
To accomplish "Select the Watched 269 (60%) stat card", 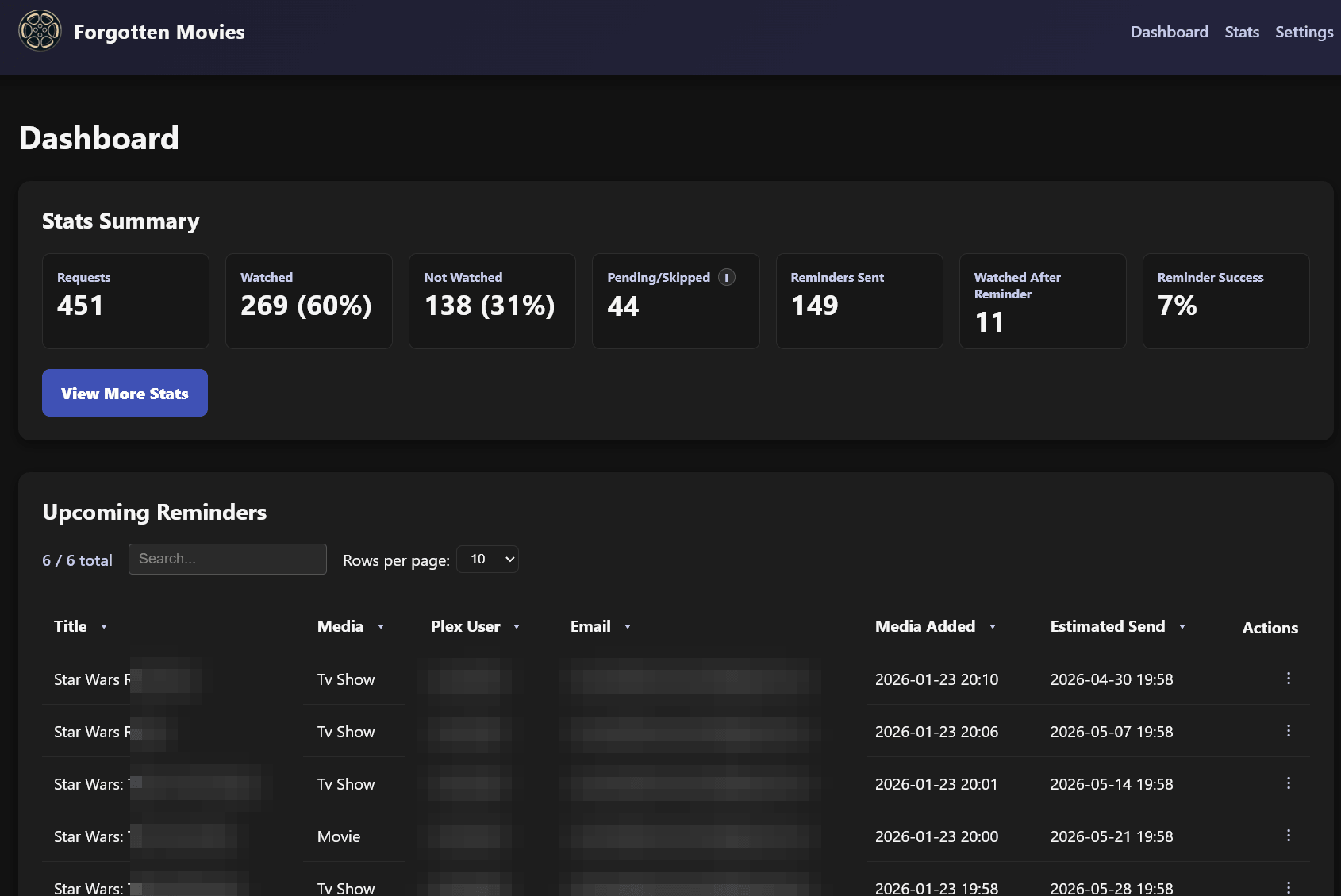I will click(309, 301).
